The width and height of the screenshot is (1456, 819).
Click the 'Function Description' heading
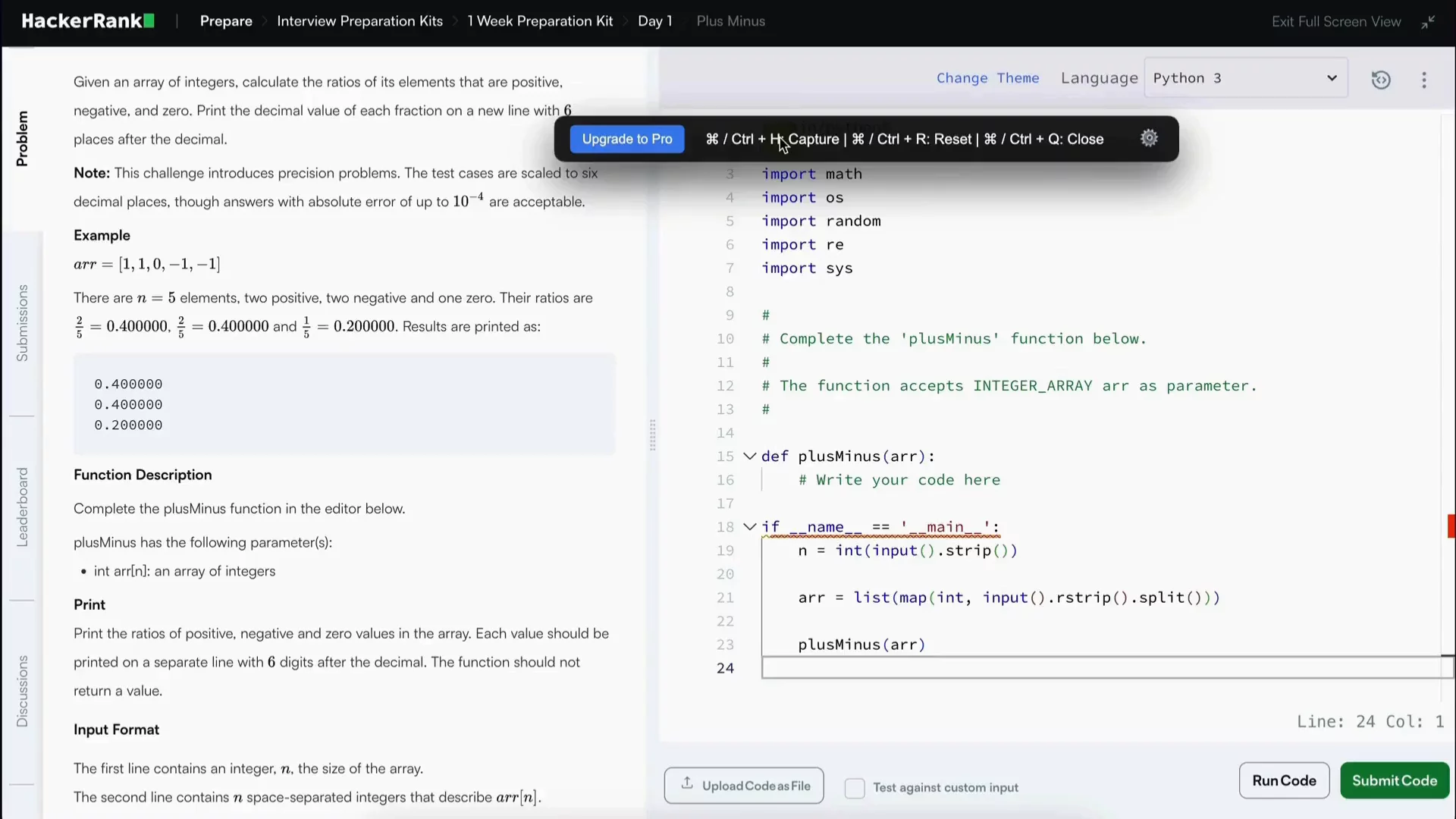(x=143, y=475)
